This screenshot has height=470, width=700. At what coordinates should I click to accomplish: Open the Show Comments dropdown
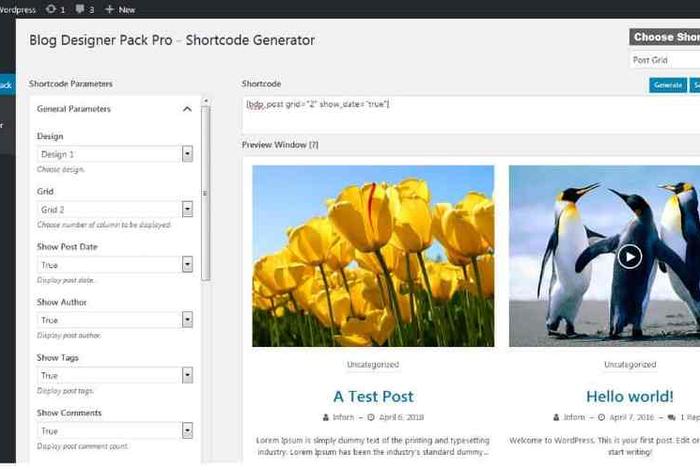click(115, 431)
